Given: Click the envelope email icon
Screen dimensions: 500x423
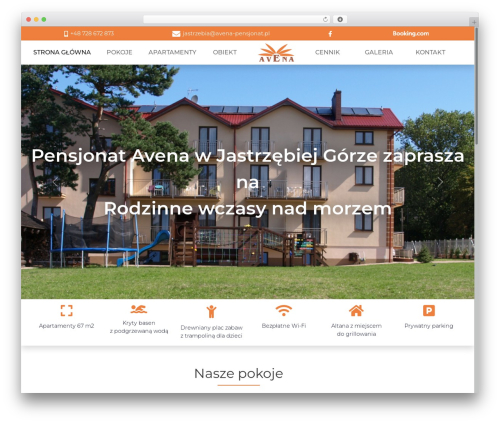Looking at the screenshot, I should [176, 34].
